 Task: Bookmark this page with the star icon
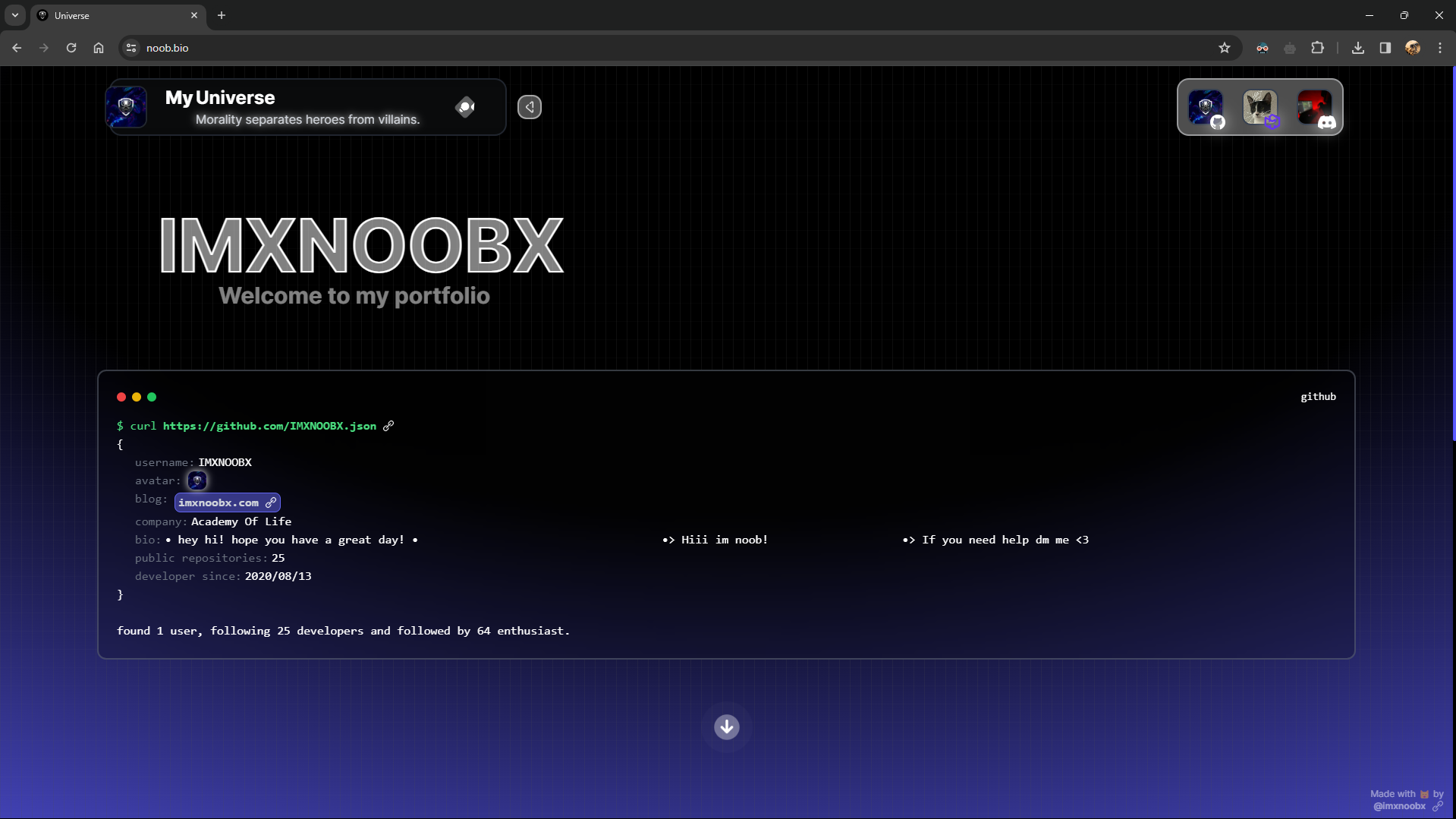1225,48
